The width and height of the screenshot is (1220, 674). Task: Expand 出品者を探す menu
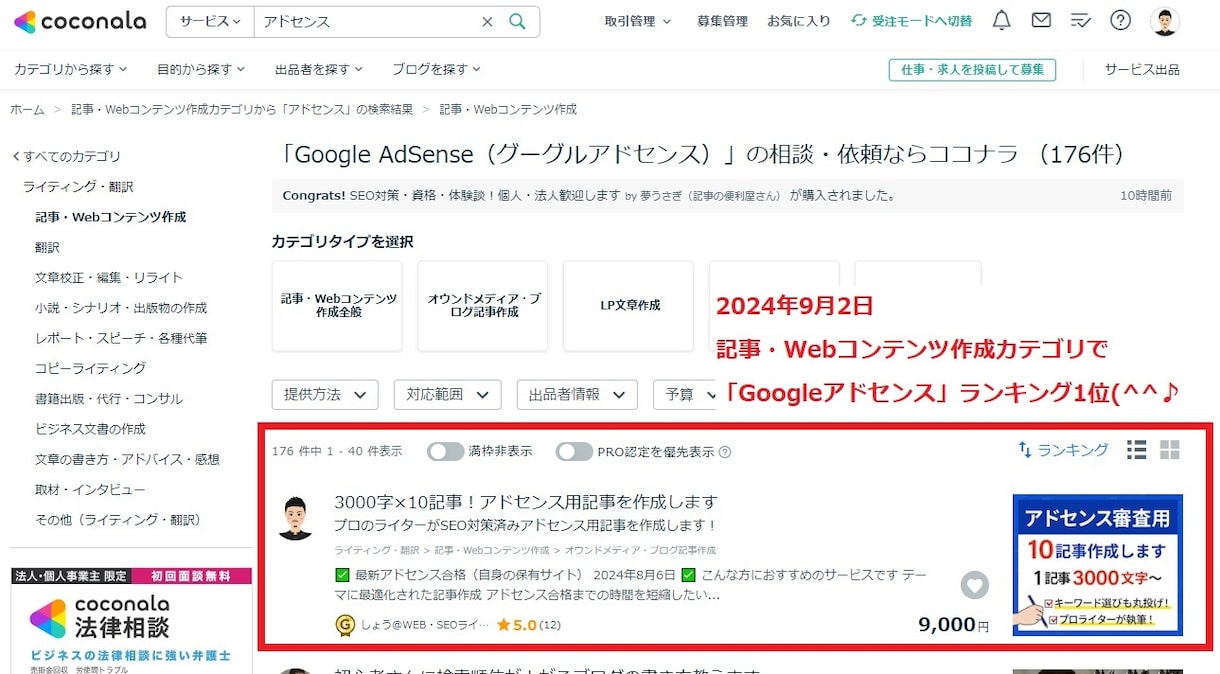pyautogui.click(x=319, y=69)
